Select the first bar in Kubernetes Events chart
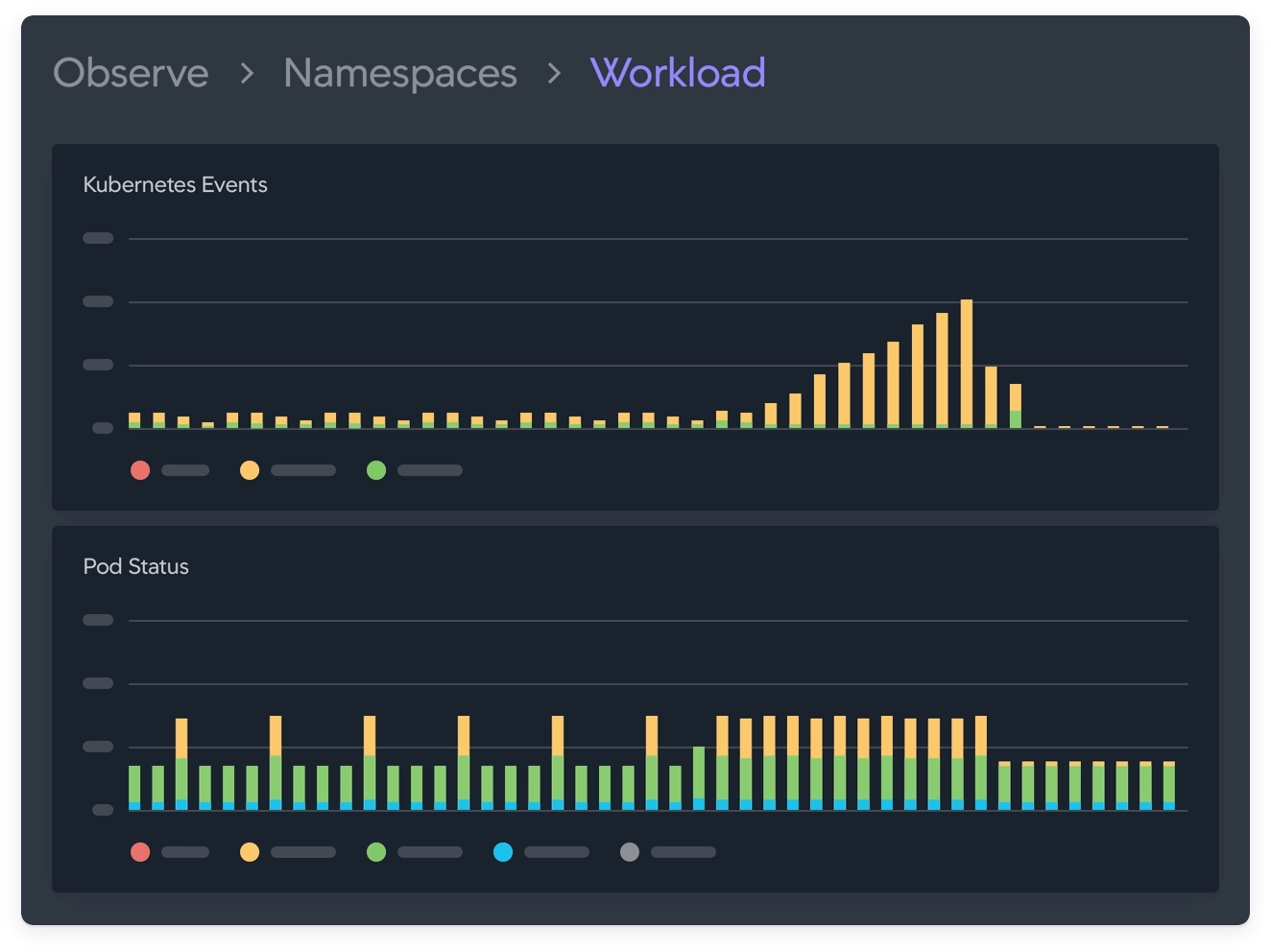The width and height of the screenshot is (1271, 952). pyautogui.click(x=134, y=420)
